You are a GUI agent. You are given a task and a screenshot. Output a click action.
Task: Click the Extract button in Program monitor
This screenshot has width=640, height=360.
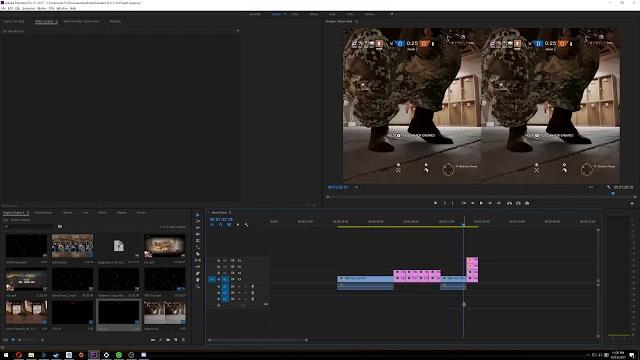pyautogui.click(x=518, y=203)
